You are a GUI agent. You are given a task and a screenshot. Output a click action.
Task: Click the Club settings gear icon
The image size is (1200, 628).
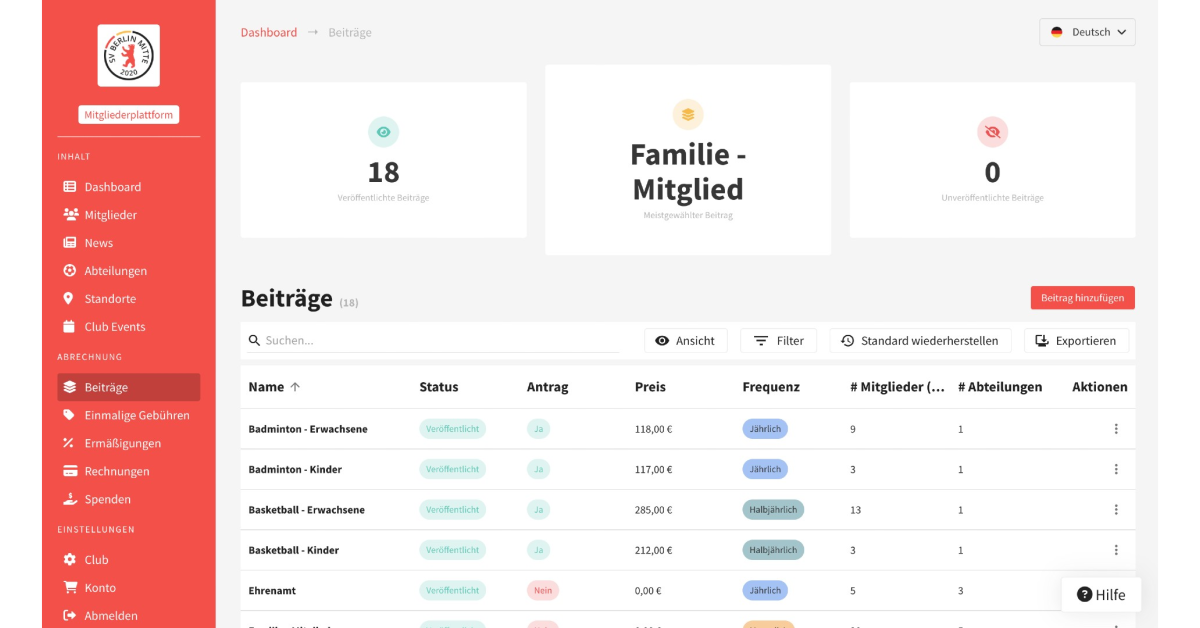pos(69,560)
